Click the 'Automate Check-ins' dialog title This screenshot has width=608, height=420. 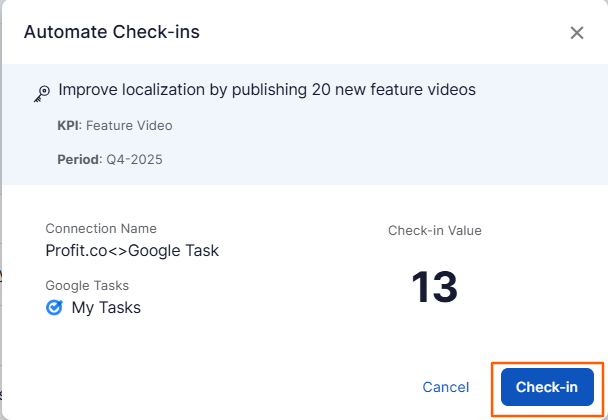[x=112, y=32]
